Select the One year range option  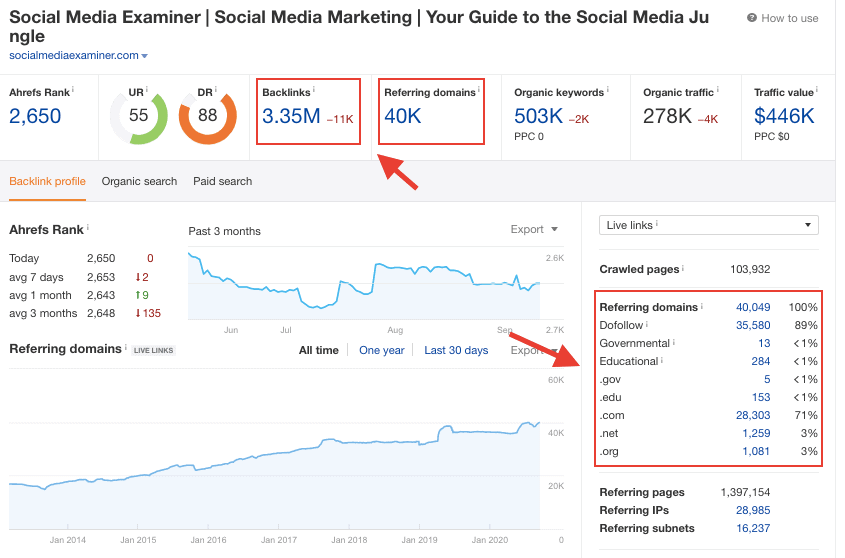[x=381, y=351]
